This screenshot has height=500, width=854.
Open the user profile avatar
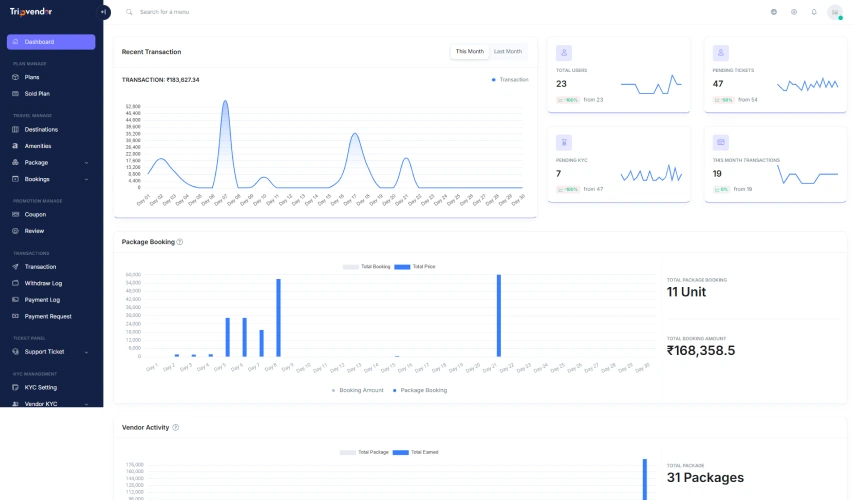point(835,12)
